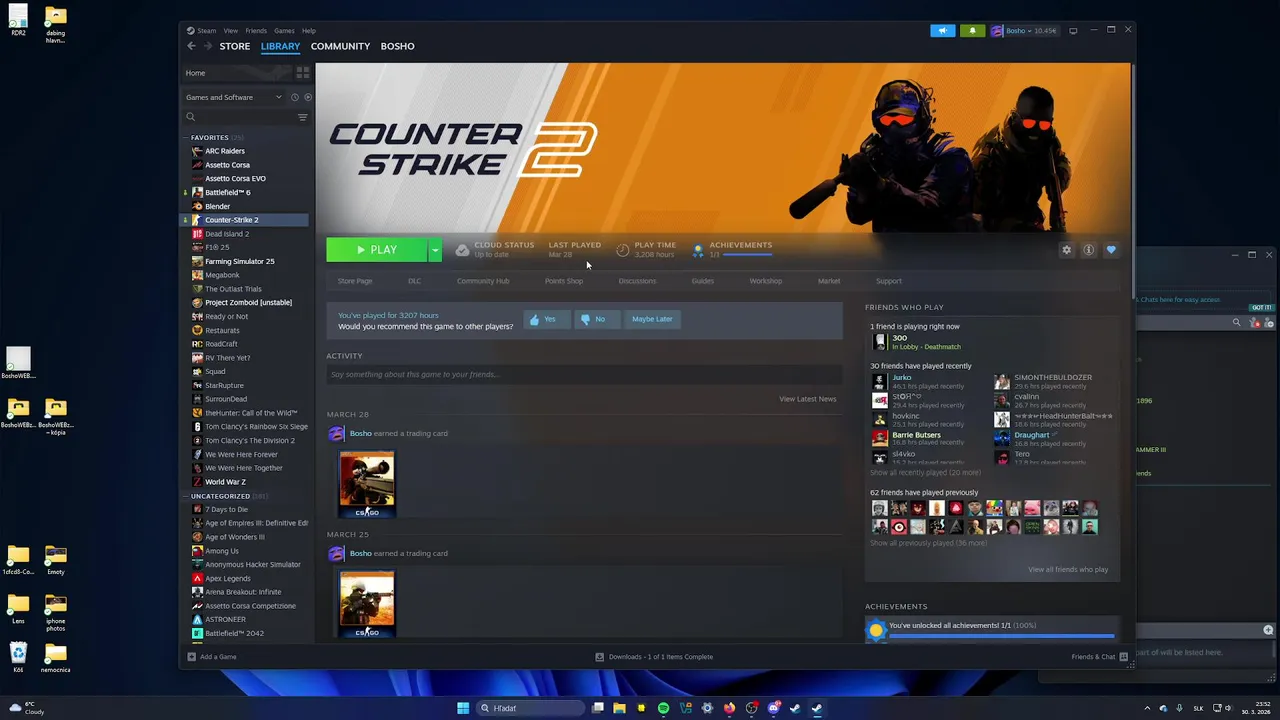Select World War Z in library
1280x720 pixels.
[x=225, y=482]
